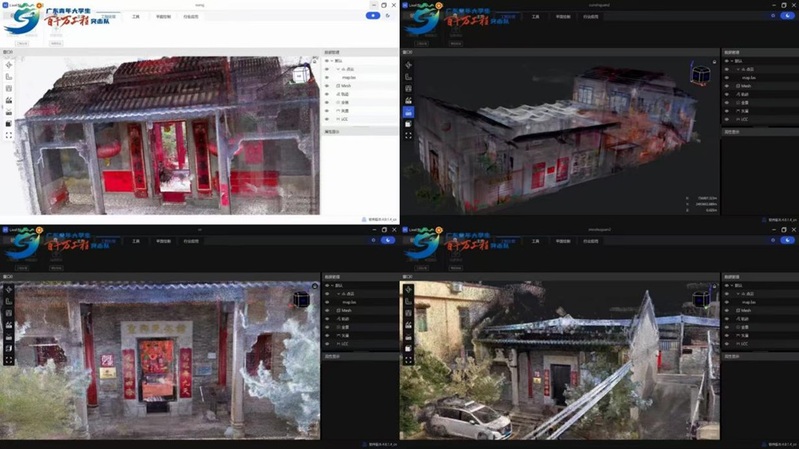The width and height of the screenshot is (799, 449).
Task: Click the view cube in long-building window
Action: [x=700, y=75]
